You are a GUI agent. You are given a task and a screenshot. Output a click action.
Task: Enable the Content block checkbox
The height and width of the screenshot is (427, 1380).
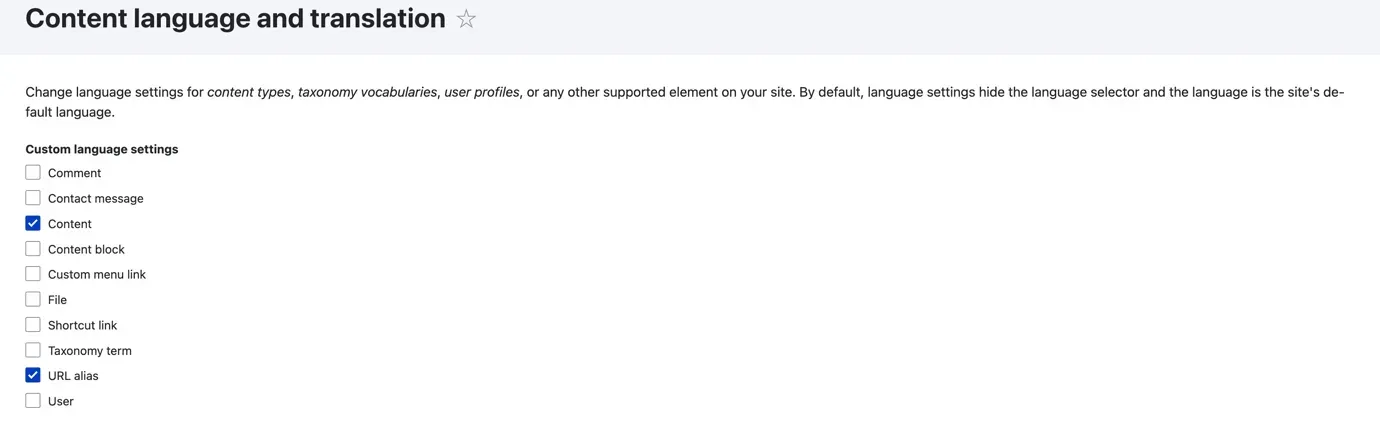tap(33, 249)
